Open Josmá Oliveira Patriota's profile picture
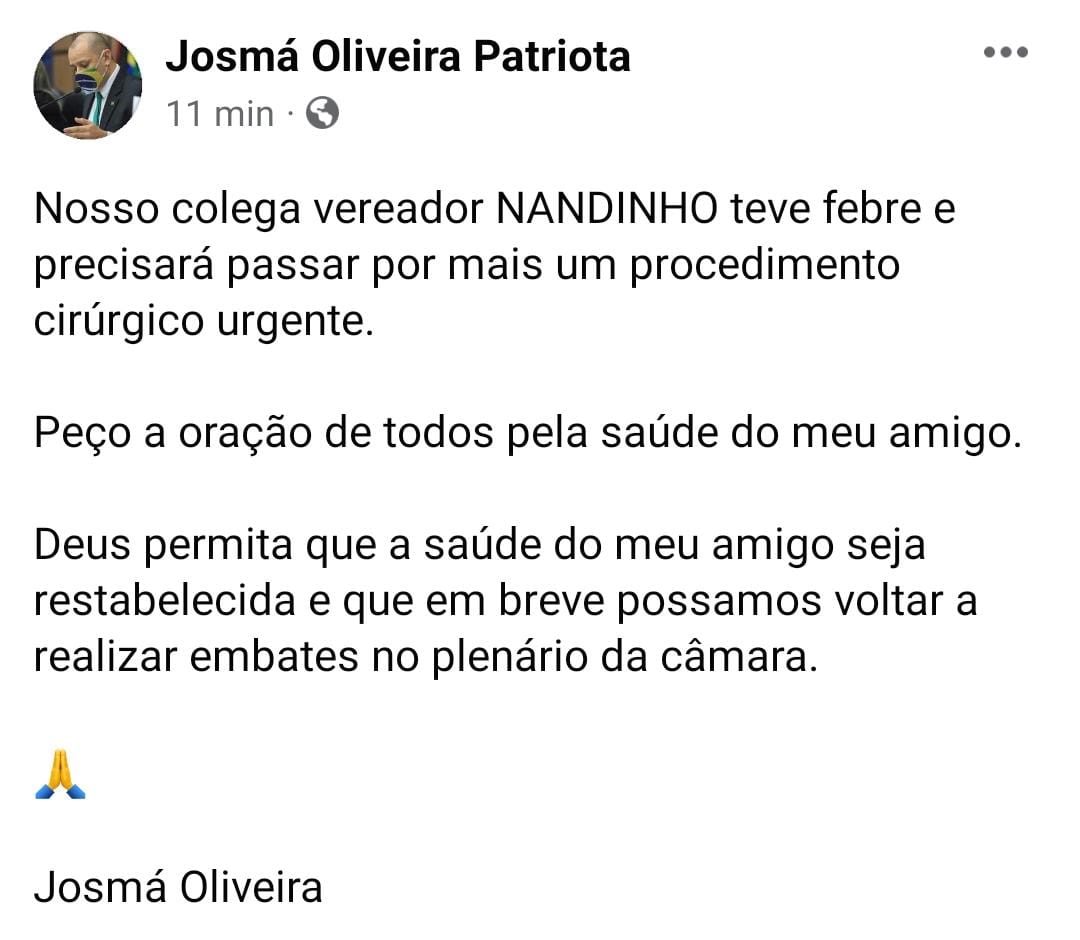 pos(85,85)
